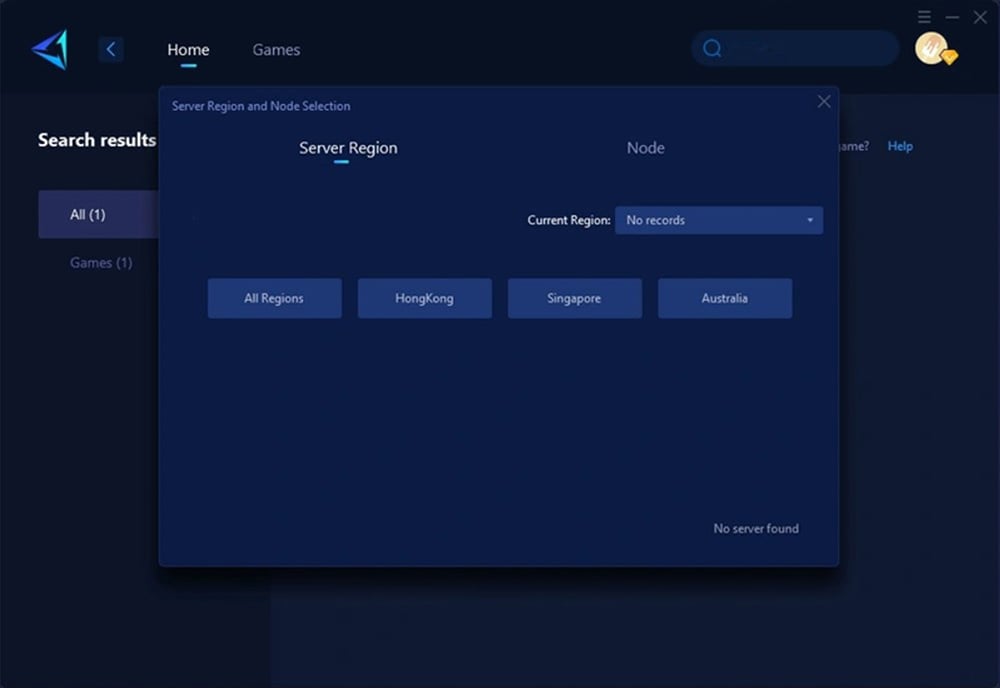Switch to the Server Region tab

point(348,148)
